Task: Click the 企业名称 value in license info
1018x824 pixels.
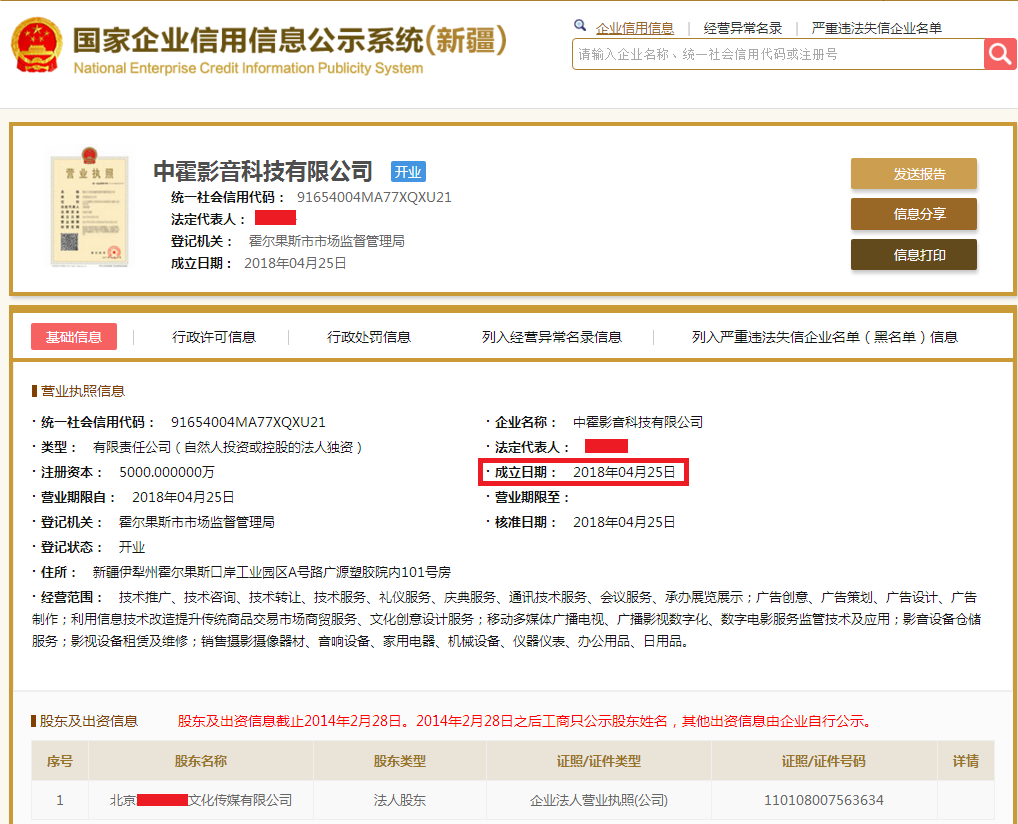Action: (x=638, y=422)
